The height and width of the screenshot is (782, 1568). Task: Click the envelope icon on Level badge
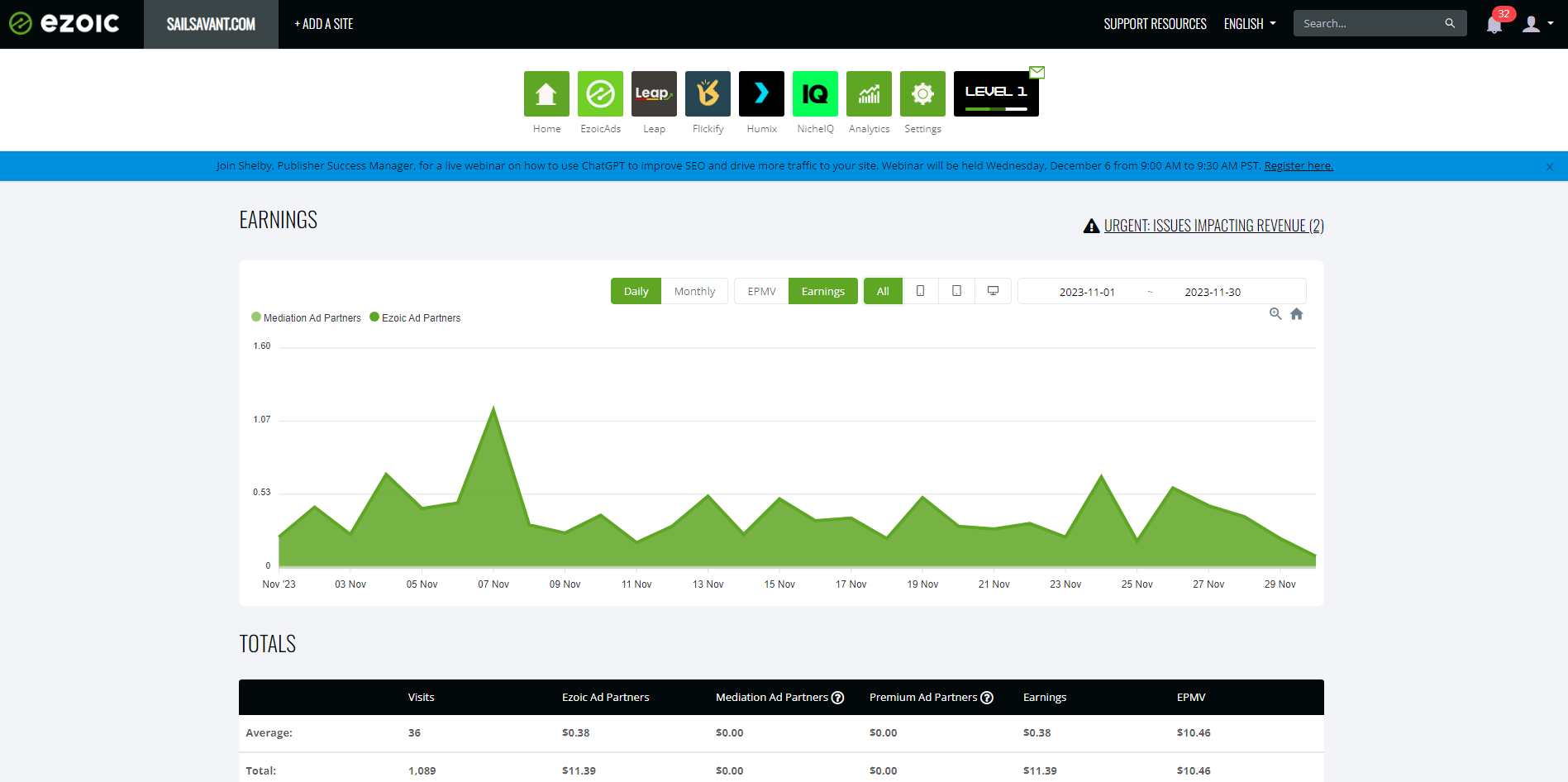1037,72
